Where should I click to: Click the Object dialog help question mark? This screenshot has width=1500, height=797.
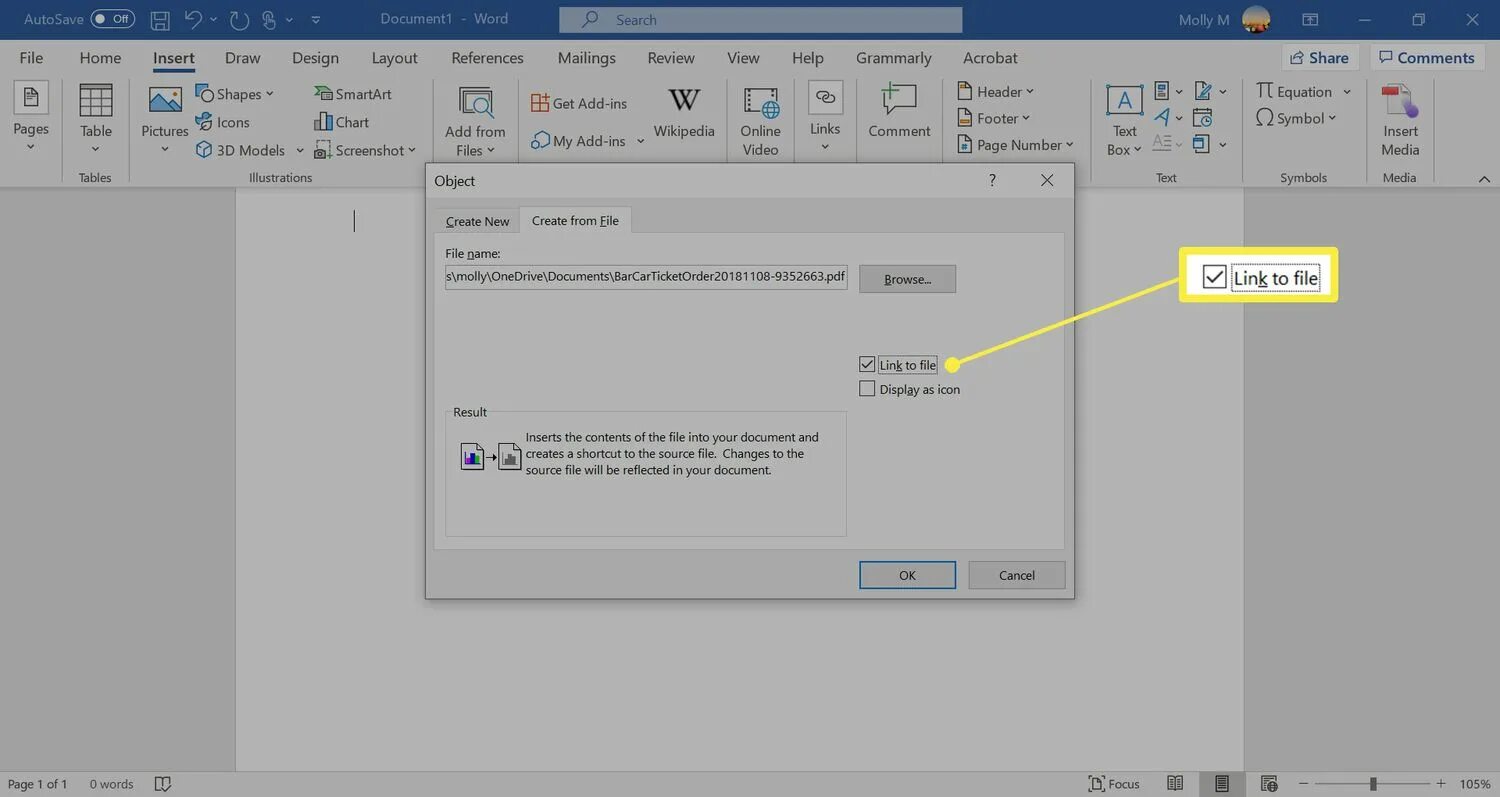[x=992, y=180]
